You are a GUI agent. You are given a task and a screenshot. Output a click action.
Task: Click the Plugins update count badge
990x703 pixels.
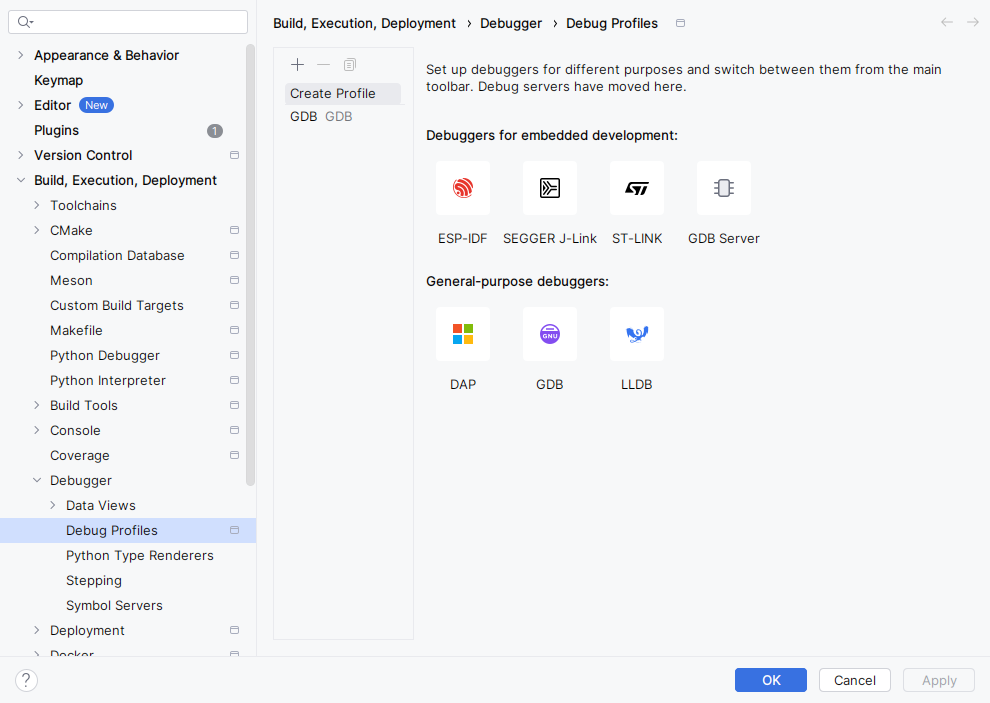point(215,131)
